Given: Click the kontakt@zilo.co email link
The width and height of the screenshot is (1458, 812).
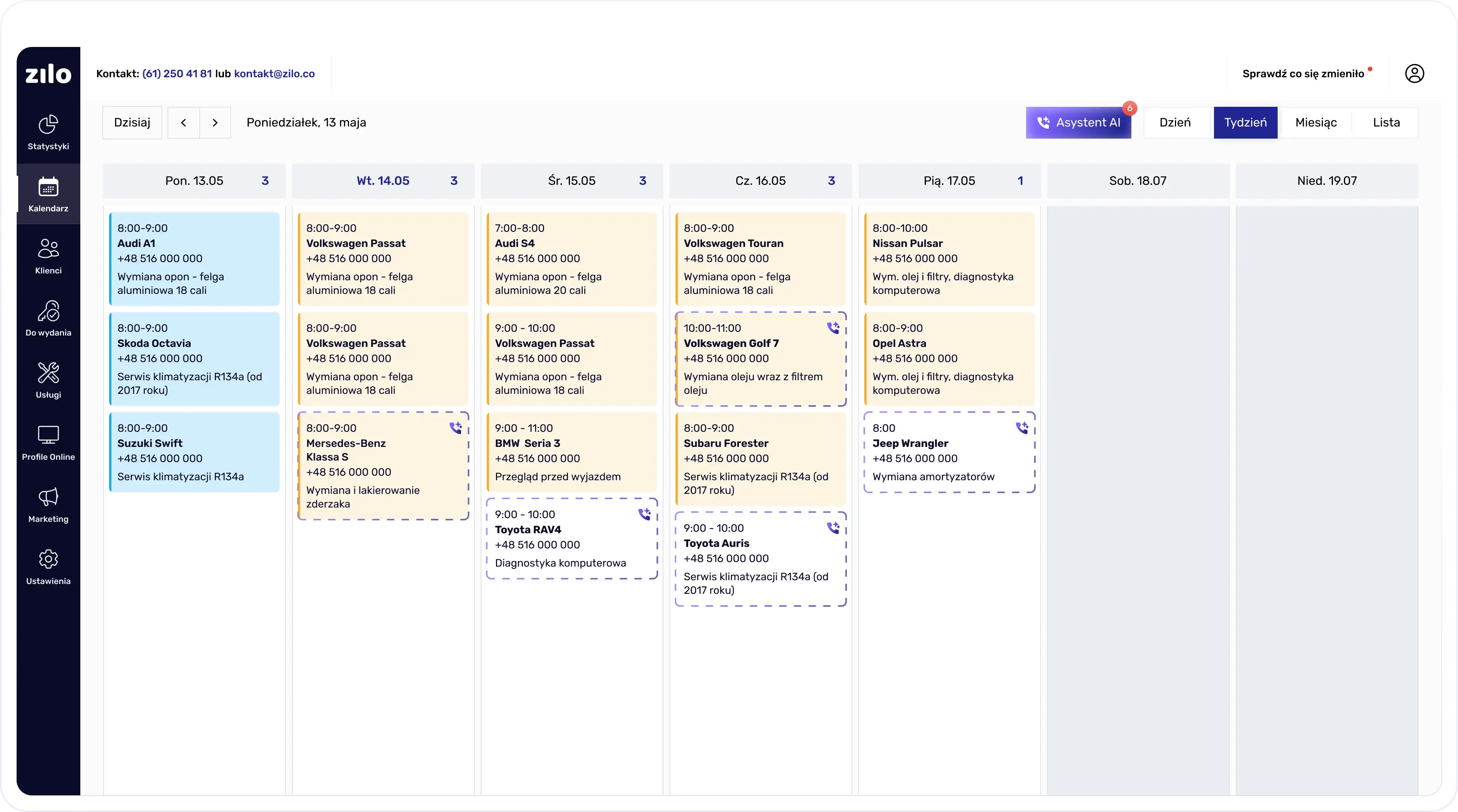Looking at the screenshot, I should coord(274,73).
